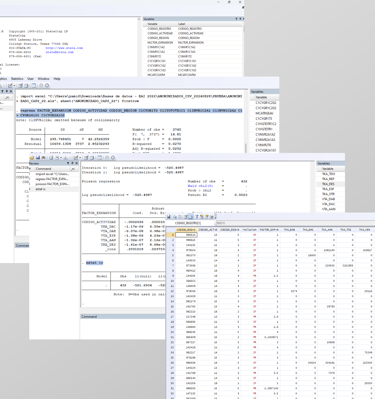This screenshot has width=375, height=399.
Task: Click Print icon in front Stata toolbar
Action: pyautogui.click(x=43, y=157)
